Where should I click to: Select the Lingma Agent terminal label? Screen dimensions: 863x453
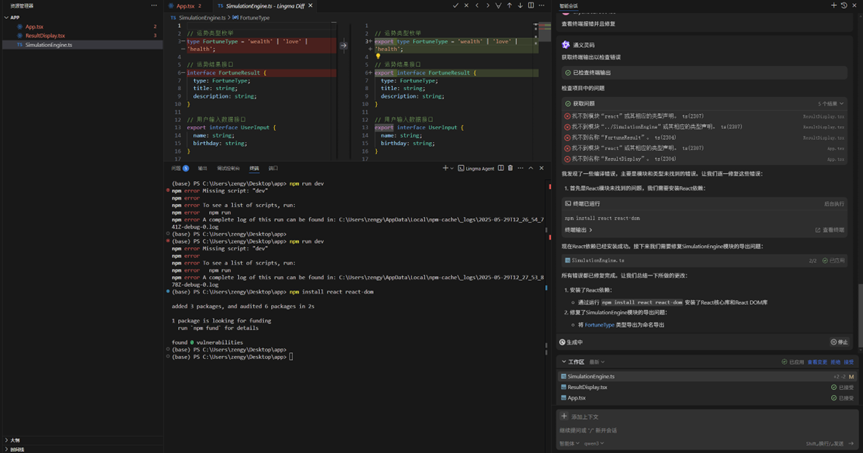pyautogui.click(x=476, y=168)
